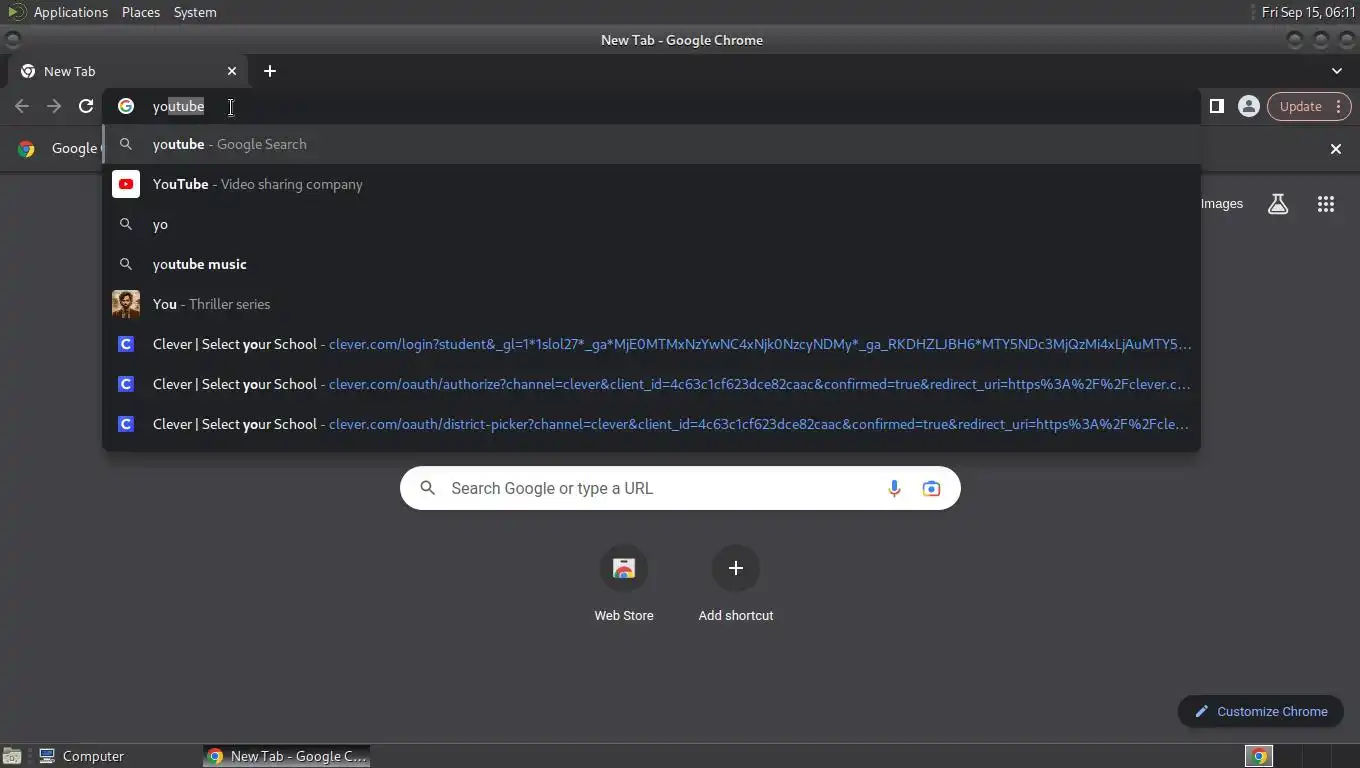Choose 'You - Thriller series' suggestion
The width and height of the screenshot is (1360, 768).
tap(651, 304)
